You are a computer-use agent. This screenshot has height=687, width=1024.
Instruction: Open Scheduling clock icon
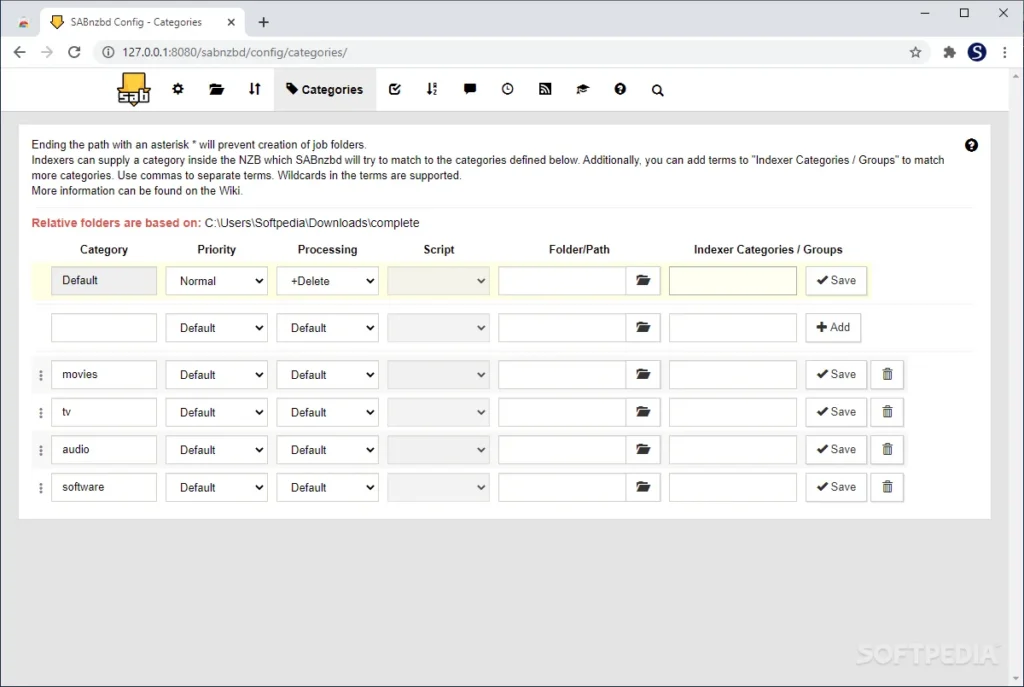point(507,89)
